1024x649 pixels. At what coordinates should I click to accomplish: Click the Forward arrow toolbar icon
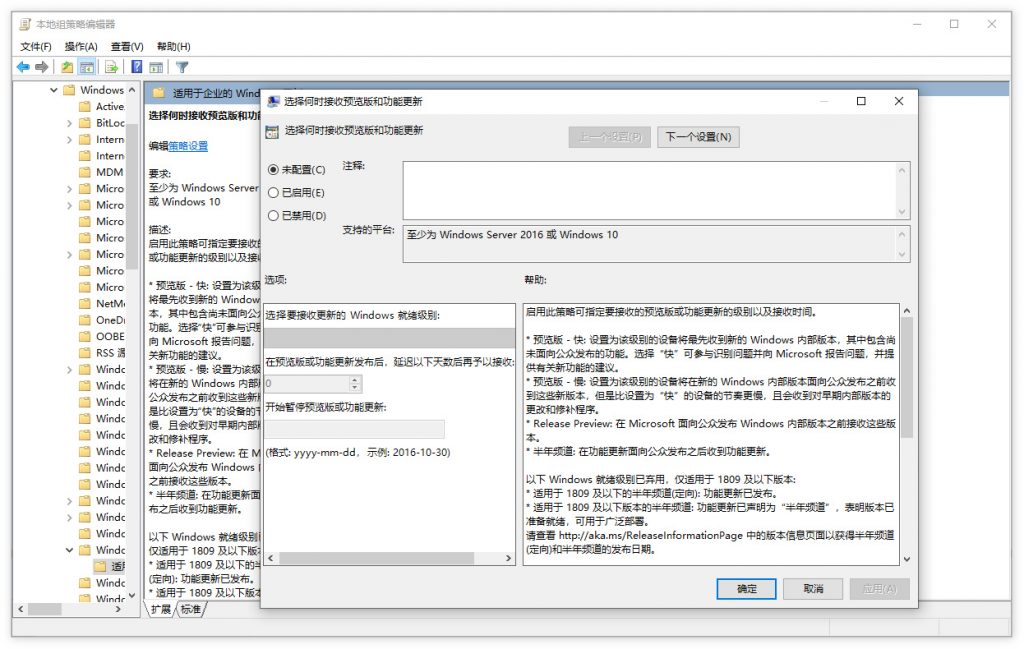pos(42,67)
